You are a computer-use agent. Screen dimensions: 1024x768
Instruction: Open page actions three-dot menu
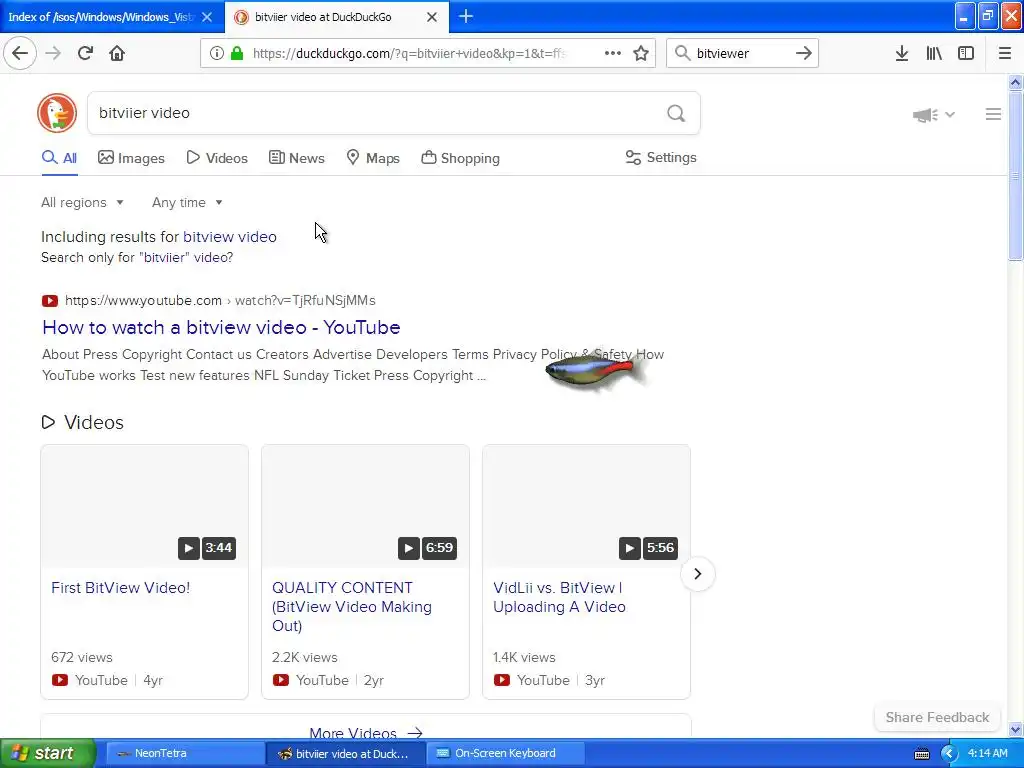click(x=613, y=53)
